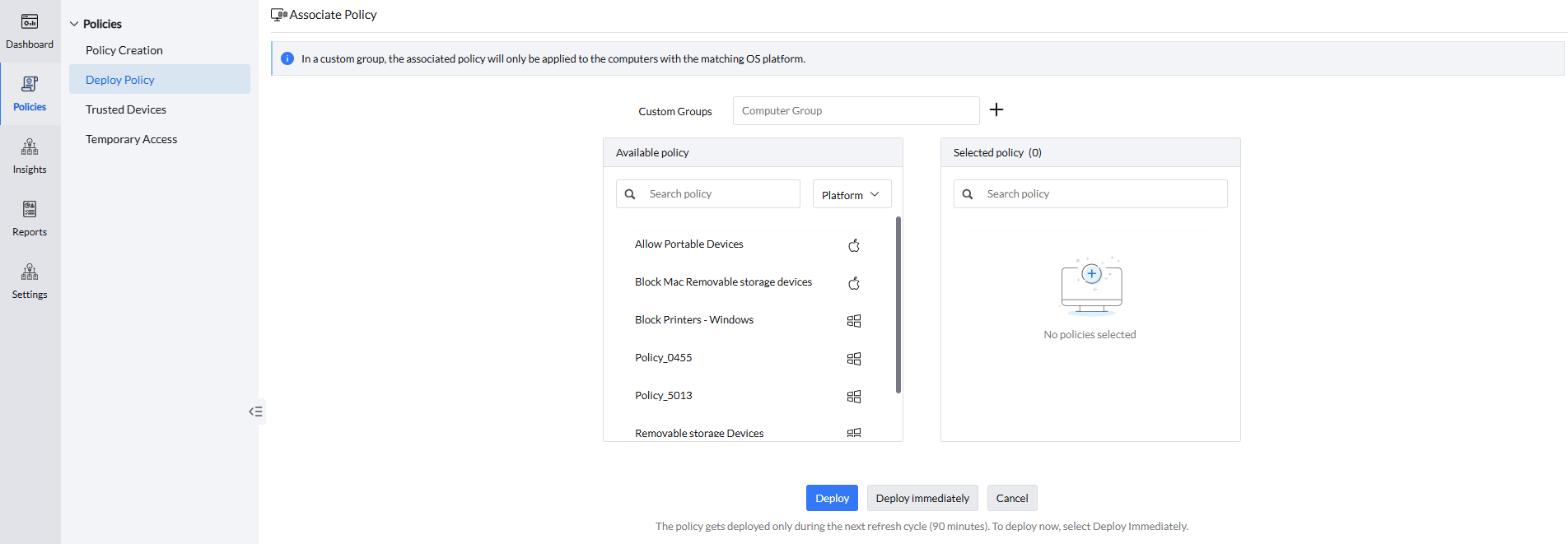Collapse the sidebar with the arrow icon
Screen dimensions: 1568x544
pos(256,411)
